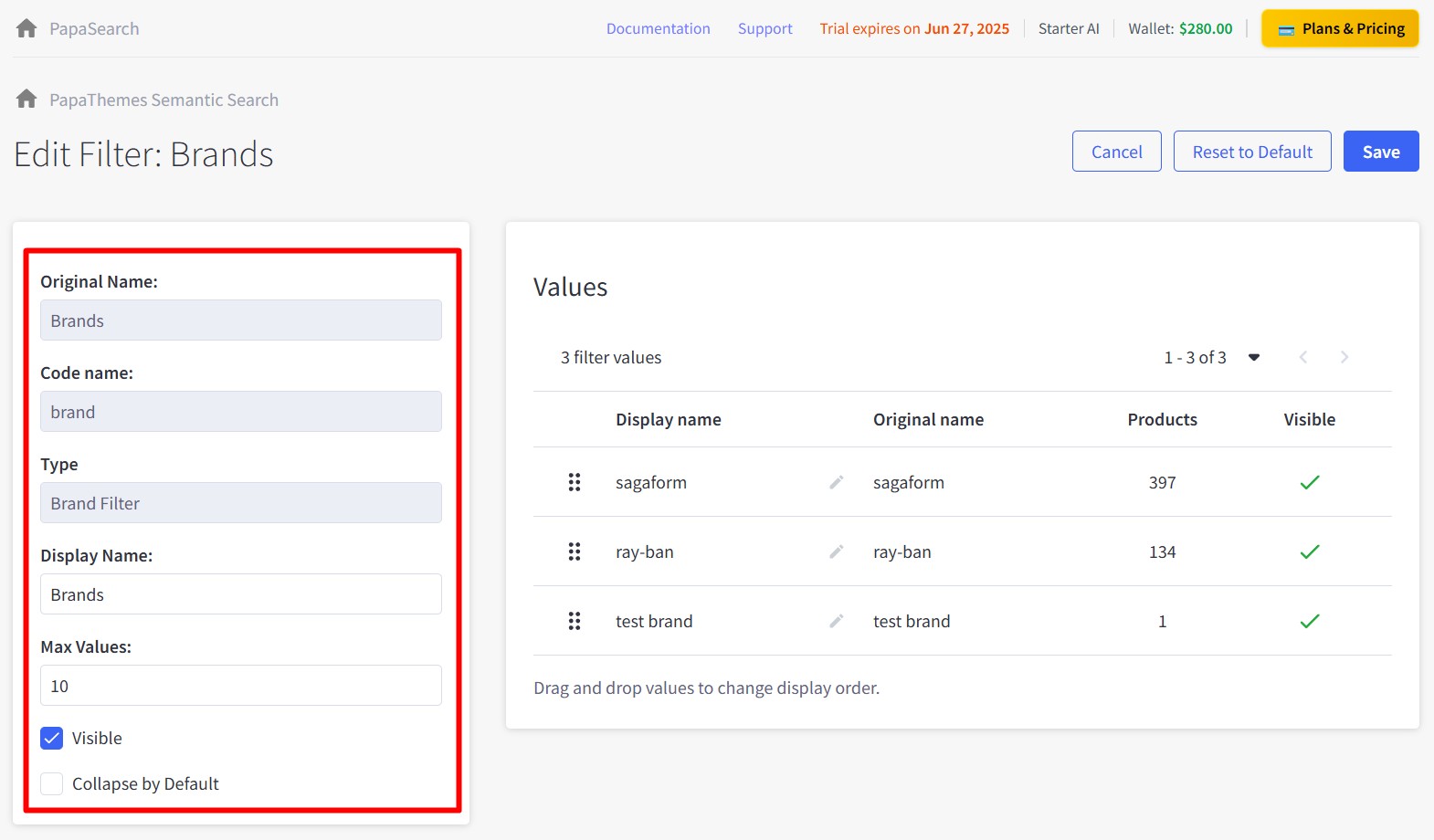Image resolution: width=1434 pixels, height=840 pixels.
Task: Open the Documentation link
Action: pyautogui.click(x=659, y=28)
